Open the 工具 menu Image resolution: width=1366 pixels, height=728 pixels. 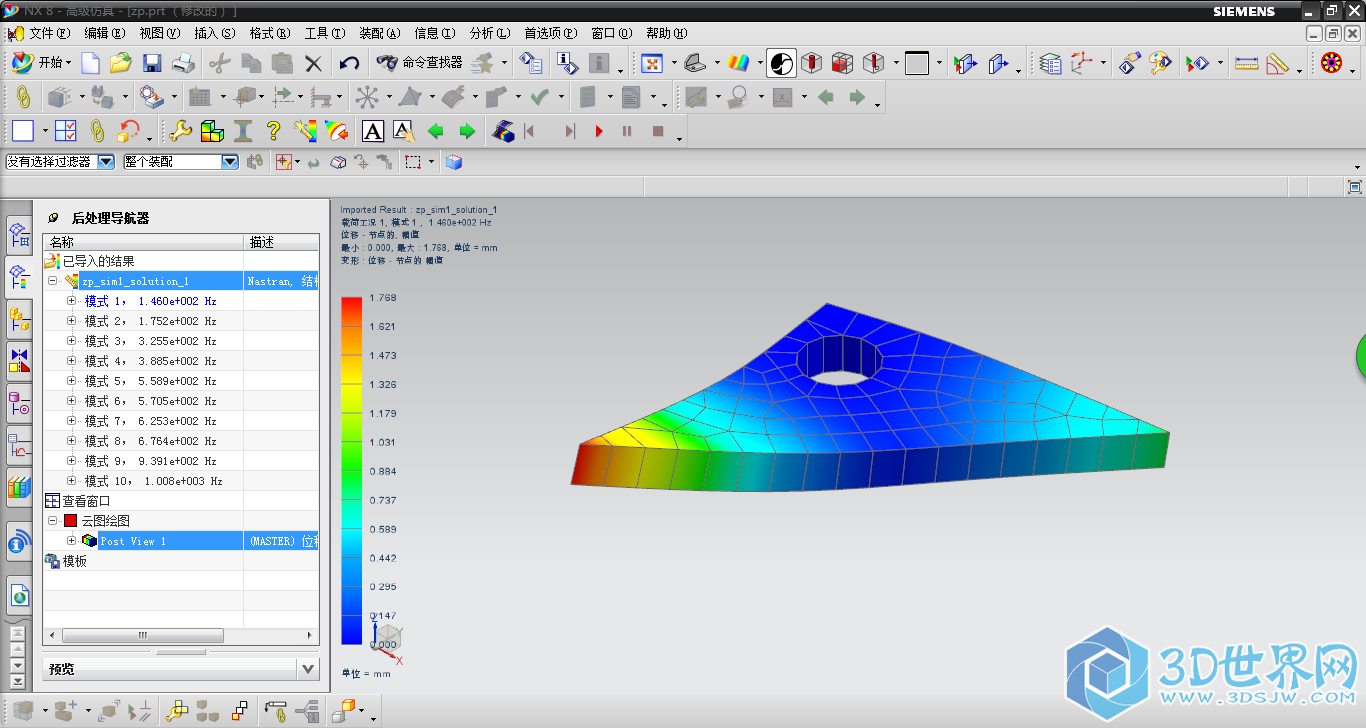(x=324, y=33)
